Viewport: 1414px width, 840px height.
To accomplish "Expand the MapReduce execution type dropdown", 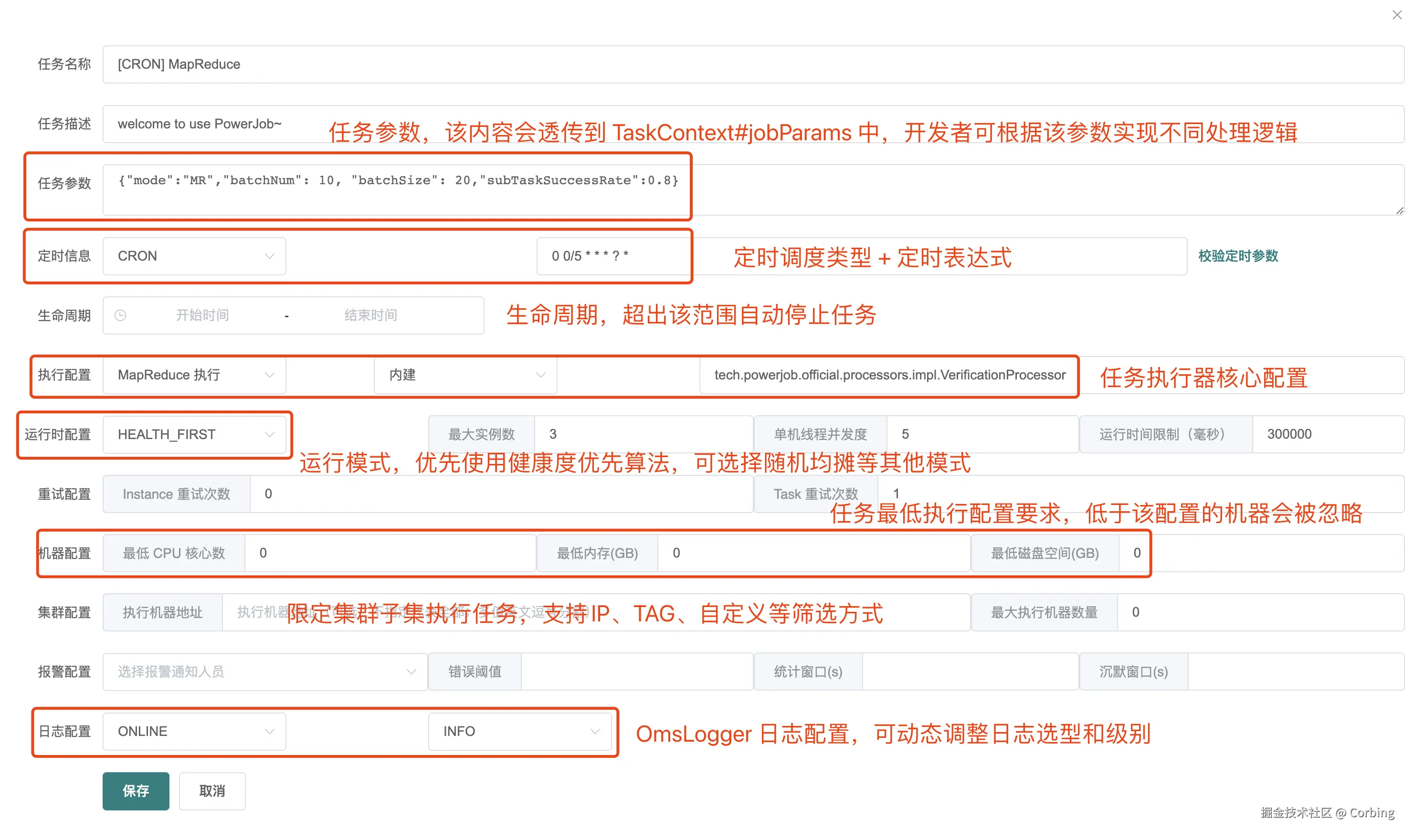I will click(194, 375).
